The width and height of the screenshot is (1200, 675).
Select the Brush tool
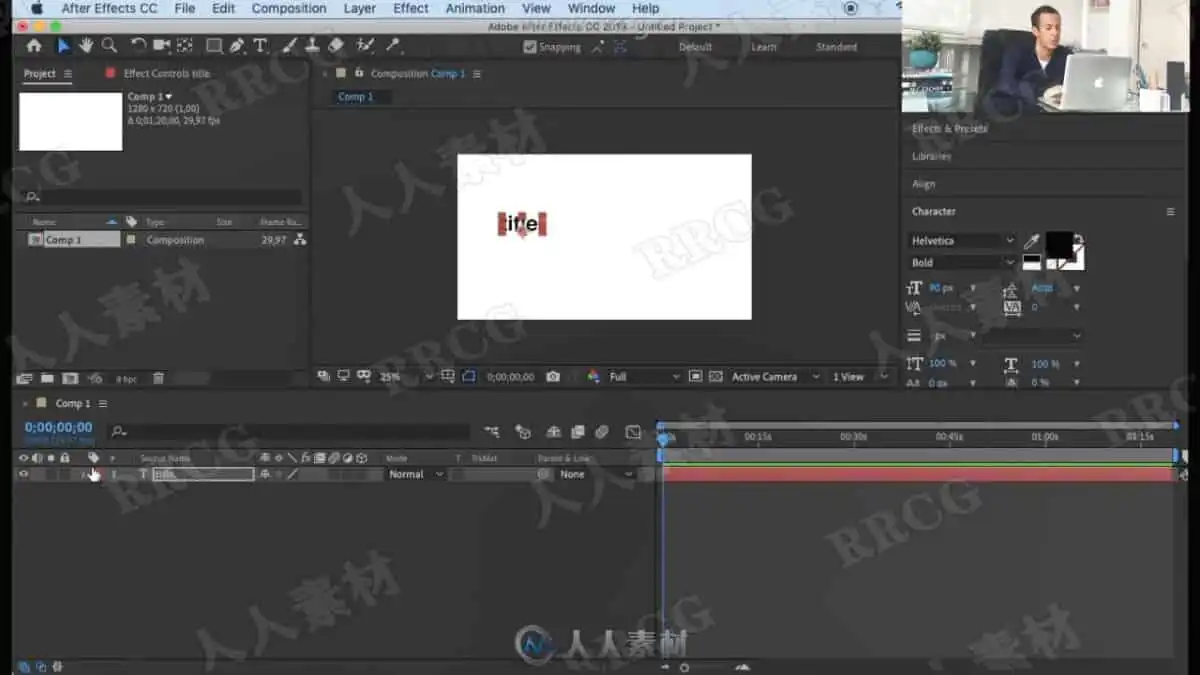[289, 46]
